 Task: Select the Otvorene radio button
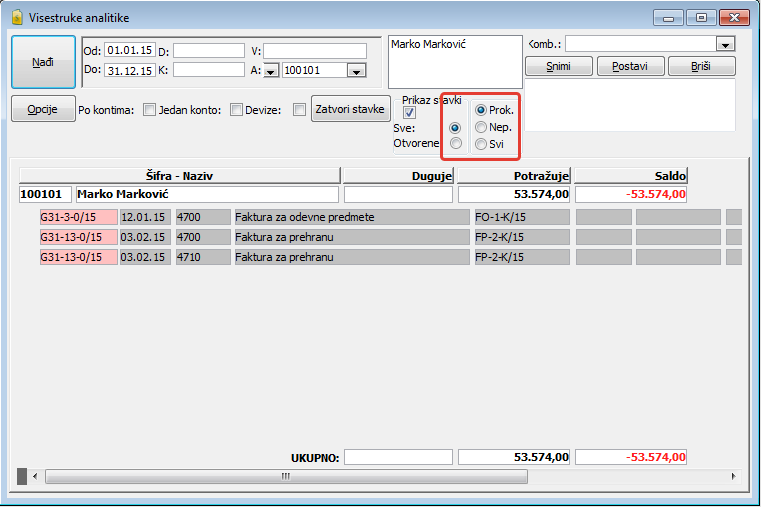[456, 143]
